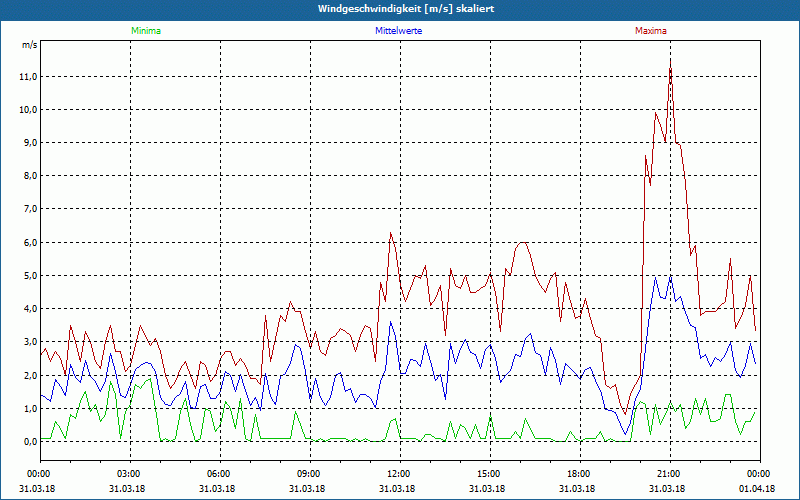Click the "03:00" time label

coord(131,474)
